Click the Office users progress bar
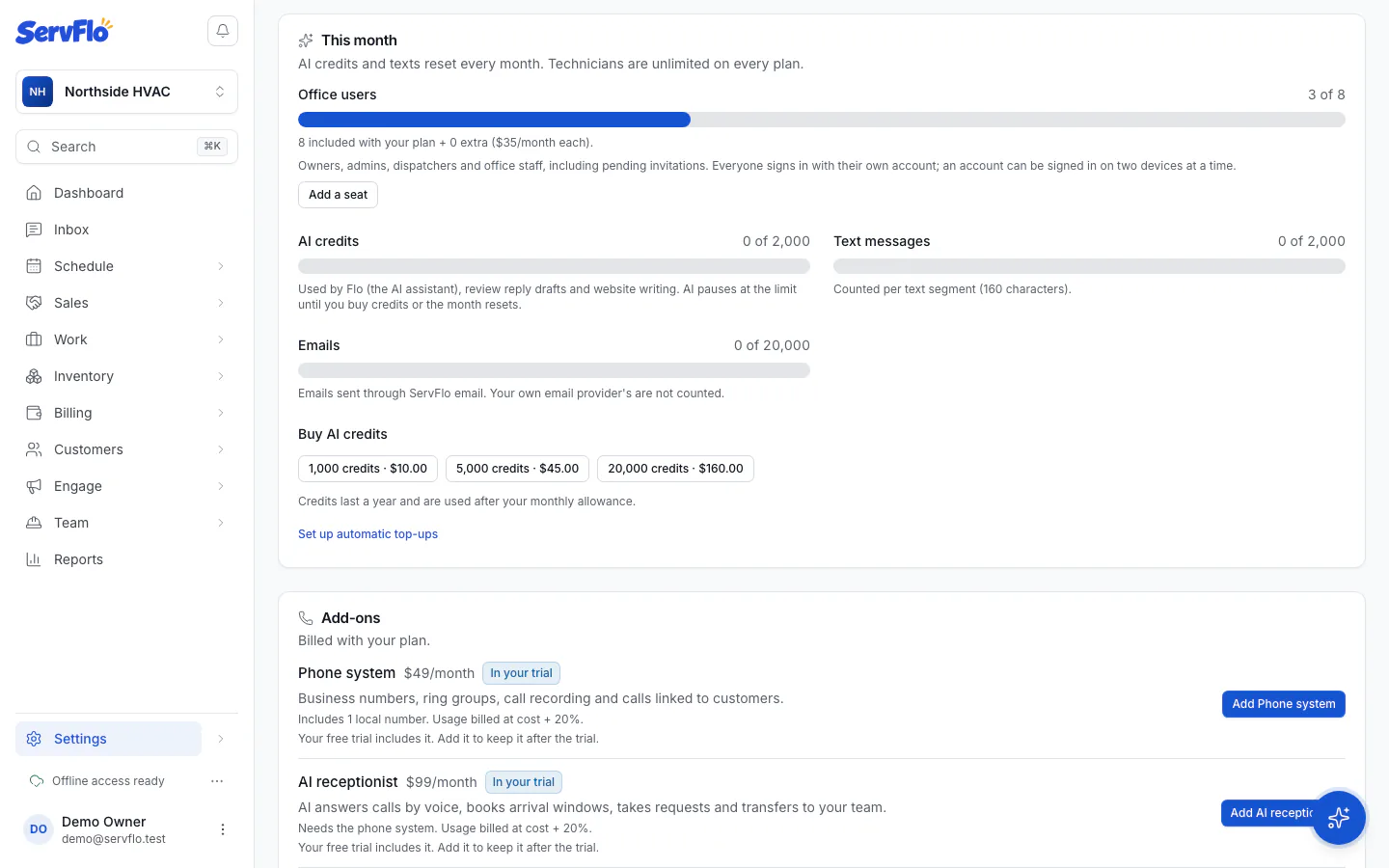This screenshot has height=868, width=1389. click(822, 120)
